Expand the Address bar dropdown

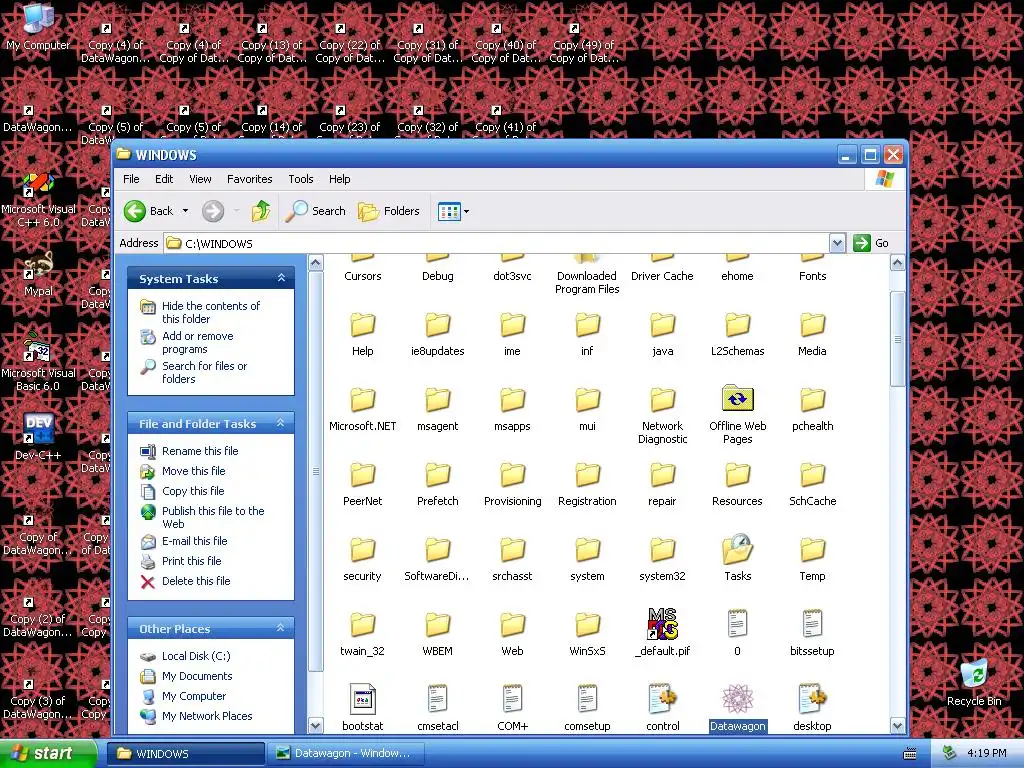pos(837,244)
